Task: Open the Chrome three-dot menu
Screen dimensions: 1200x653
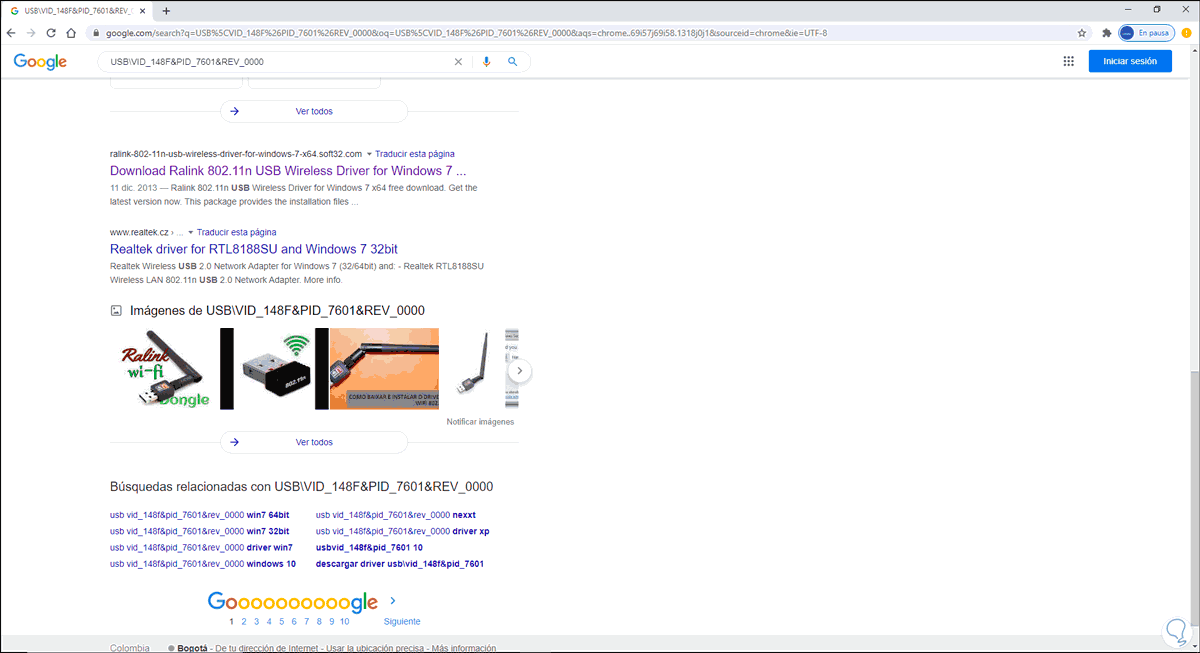Action: pos(1187,33)
